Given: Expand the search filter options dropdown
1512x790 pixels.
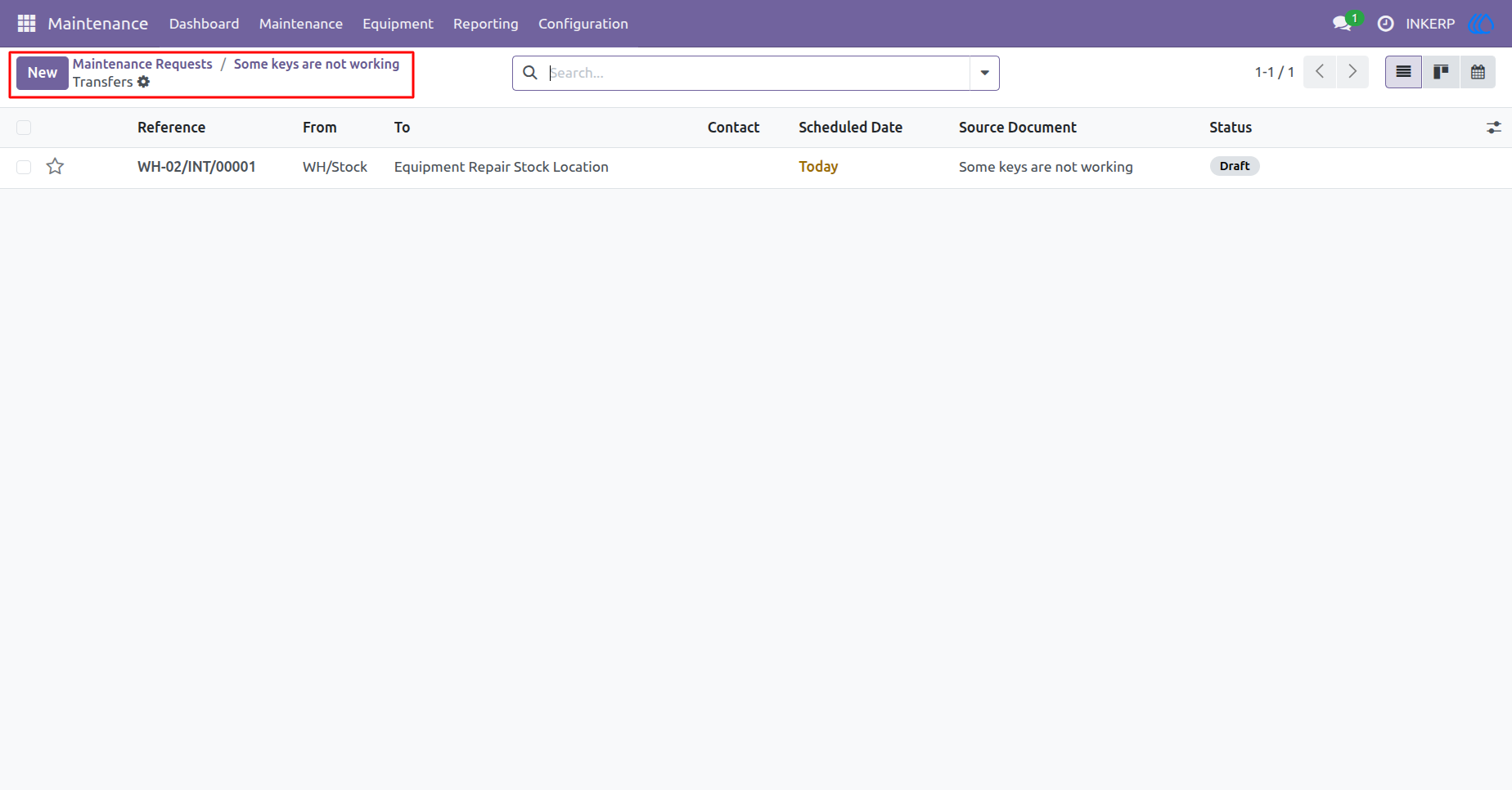Looking at the screenshot, I should (x=984, y=73).
